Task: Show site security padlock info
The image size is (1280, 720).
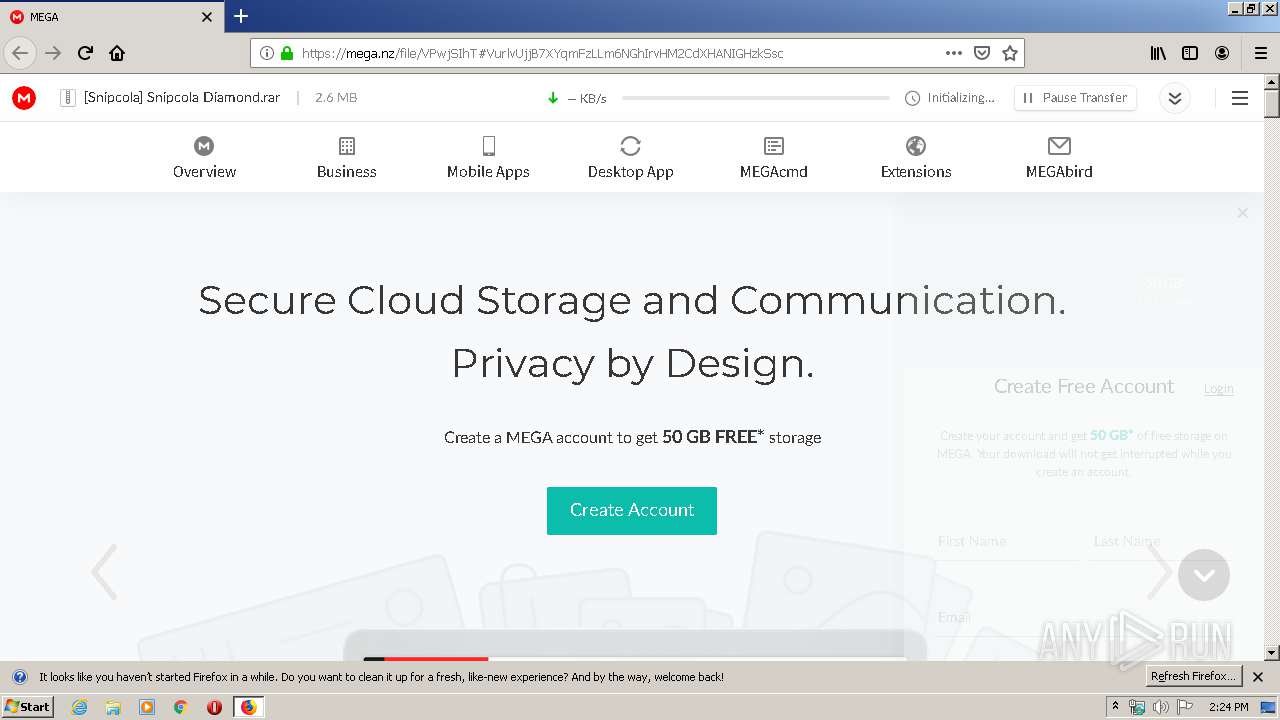Action: tap(287, 53)
